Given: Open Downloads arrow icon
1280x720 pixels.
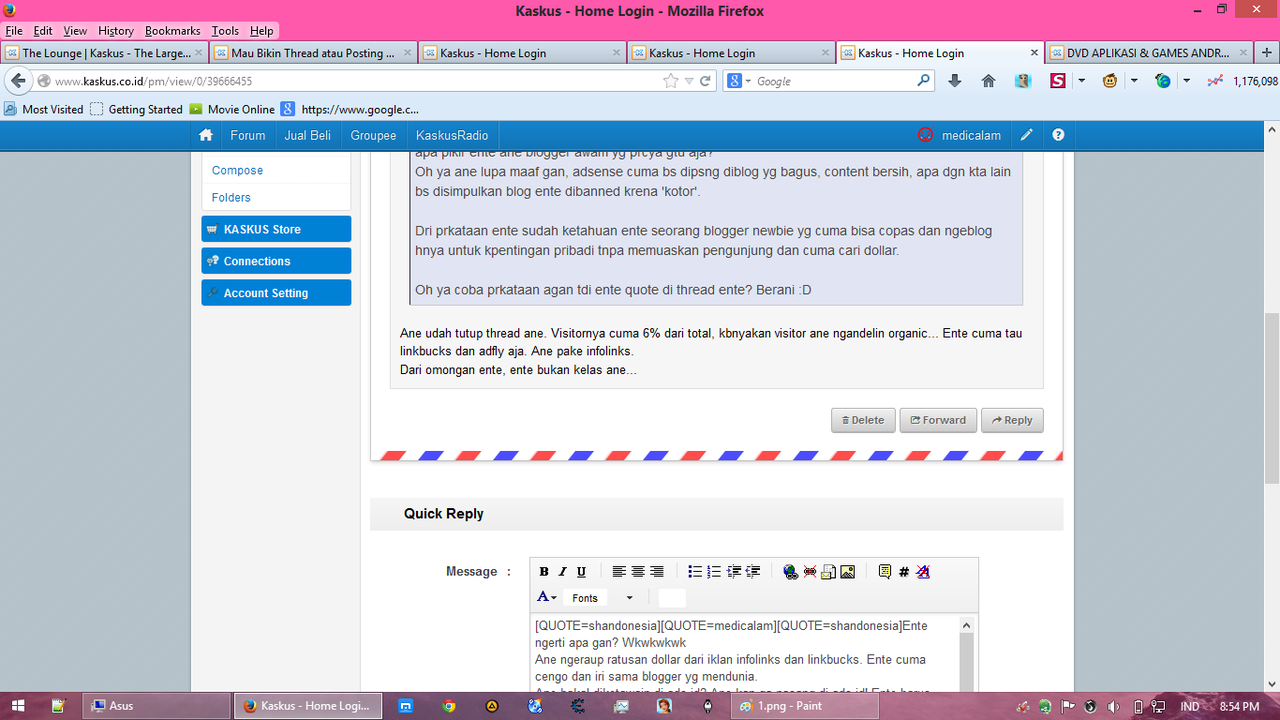Looking at the screenshot, I should point(954,81).
